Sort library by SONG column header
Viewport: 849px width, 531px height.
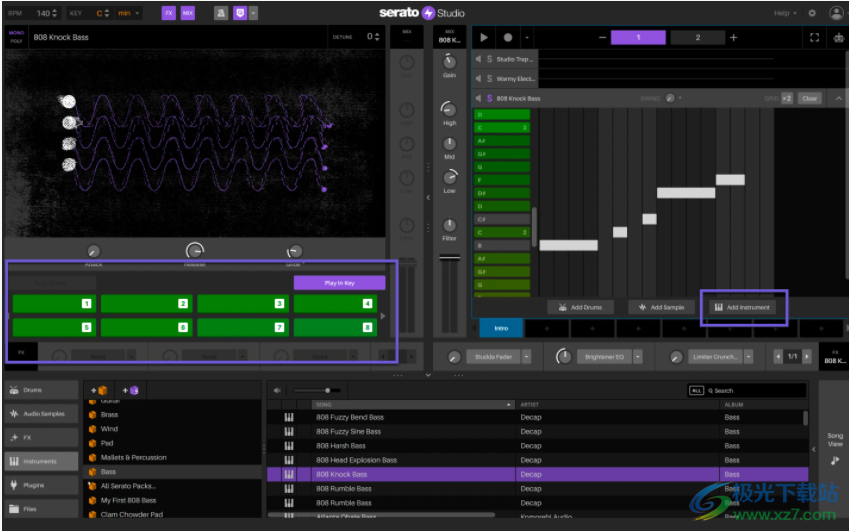click(x=414, y=404)
